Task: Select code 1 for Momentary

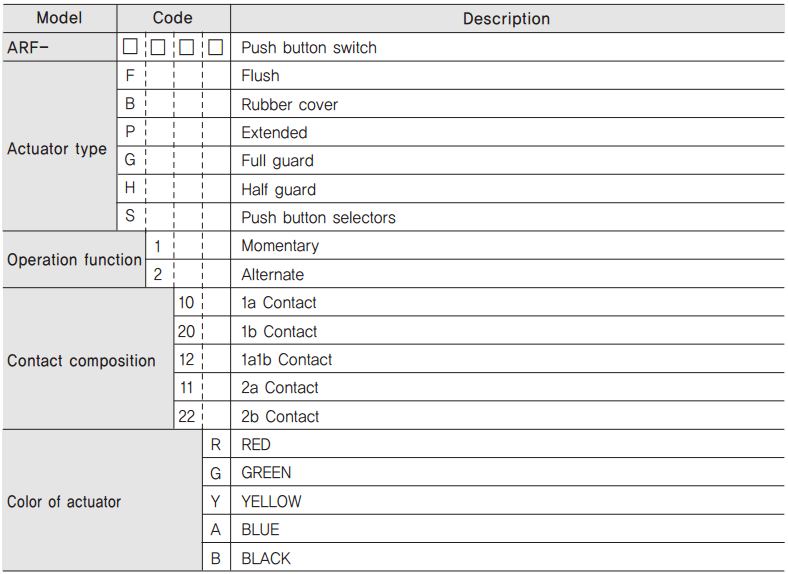Action: tap(158, 246)
